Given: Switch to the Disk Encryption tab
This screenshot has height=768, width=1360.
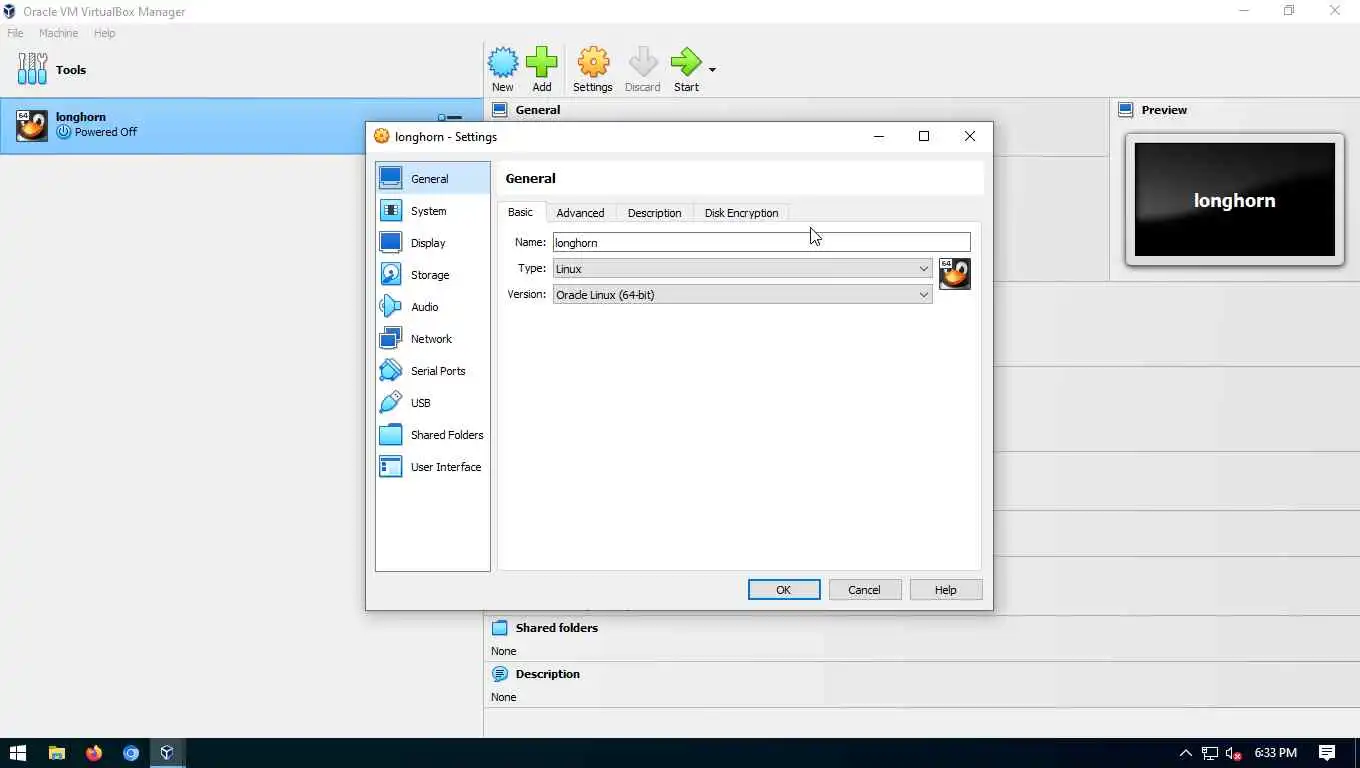Looking at the screenshot, I should pos(741,213).
